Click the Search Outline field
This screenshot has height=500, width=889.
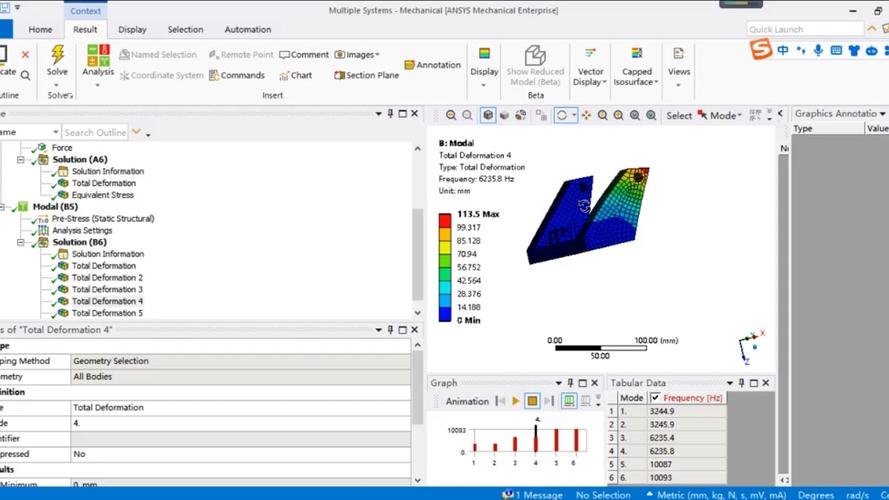coord(95,132)
